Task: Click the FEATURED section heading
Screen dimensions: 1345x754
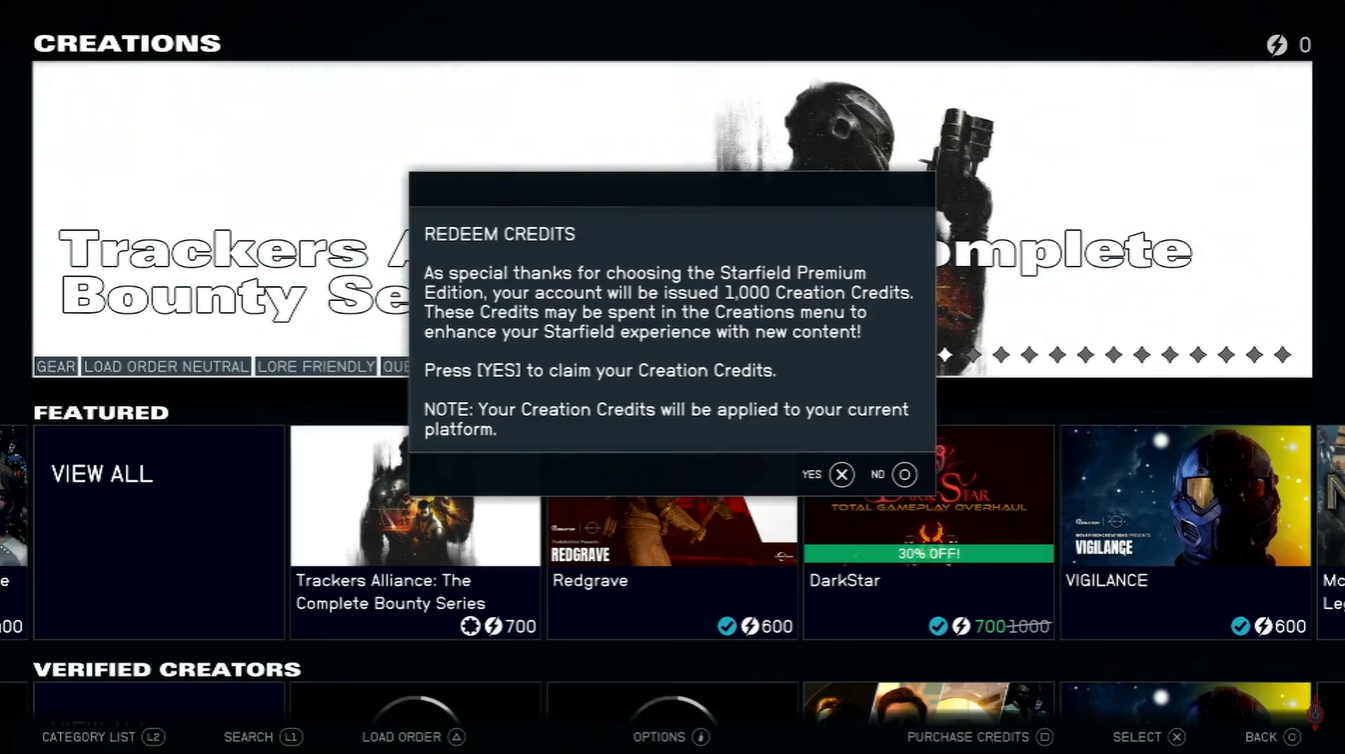Action: [101, 412]
